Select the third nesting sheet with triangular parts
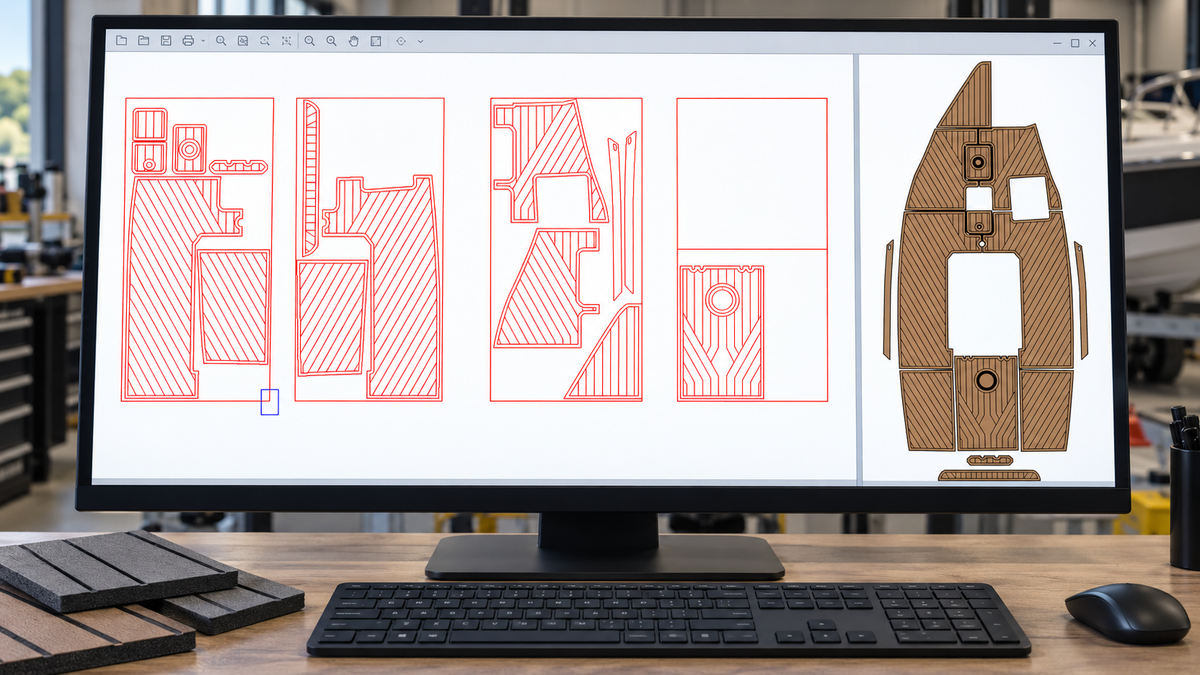 coord(566,249)
